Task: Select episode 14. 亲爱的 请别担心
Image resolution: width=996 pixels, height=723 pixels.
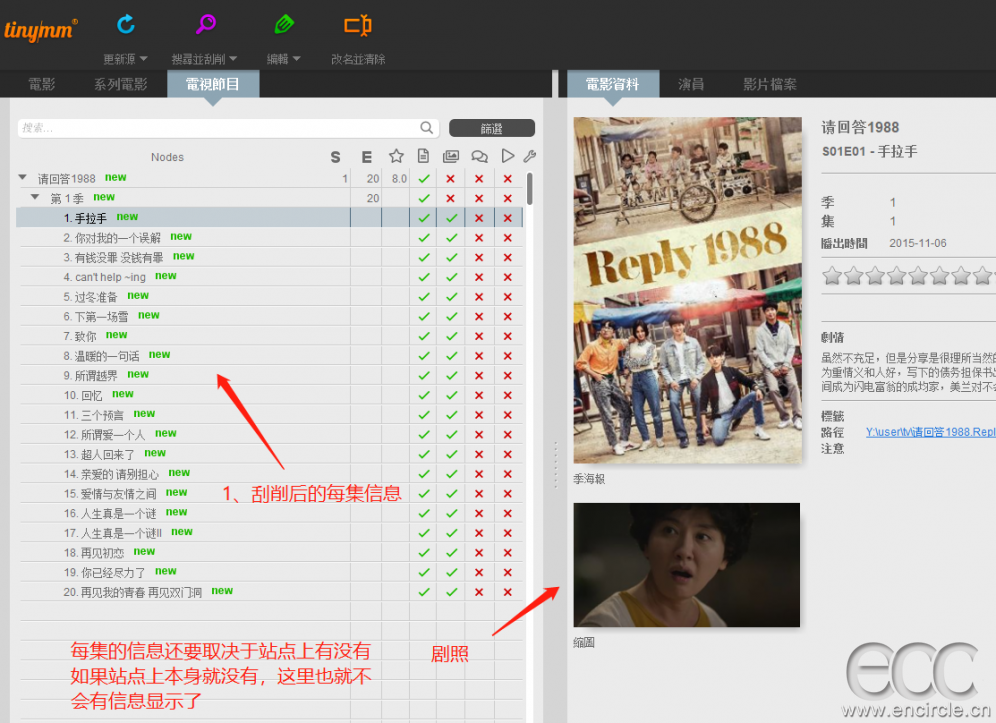Action: click(x=111, y=474)
